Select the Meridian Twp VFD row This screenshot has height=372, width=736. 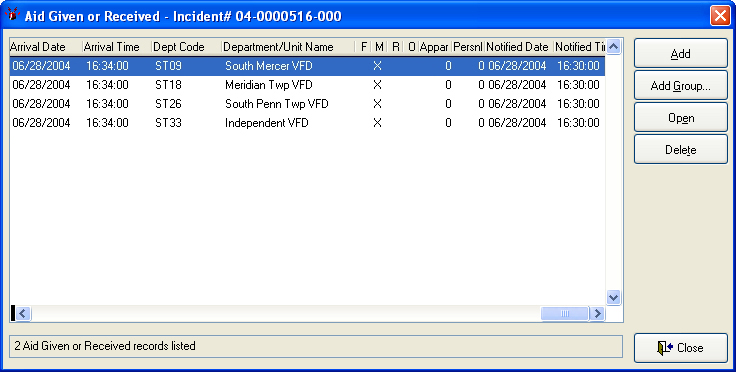[x=307, y=85]
